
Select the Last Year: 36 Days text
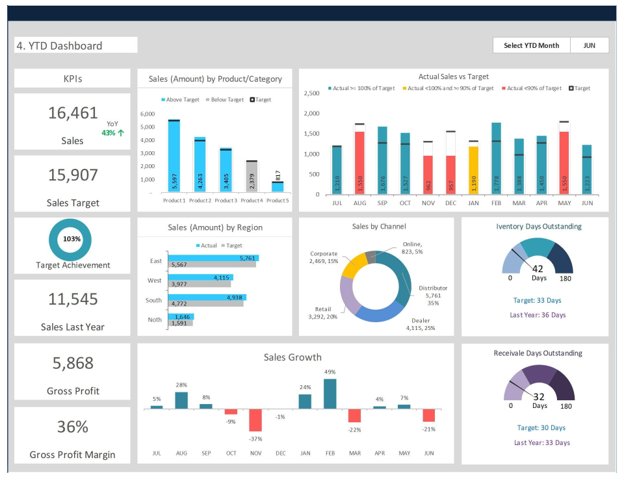pyautogui.click(x=538, y=315)
